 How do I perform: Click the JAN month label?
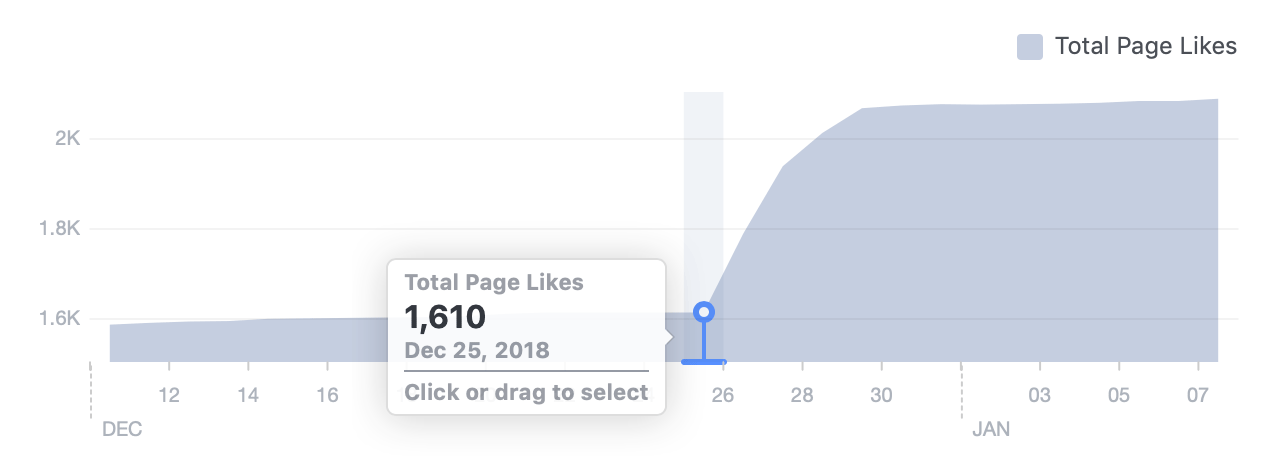click(x=991, y=429)
